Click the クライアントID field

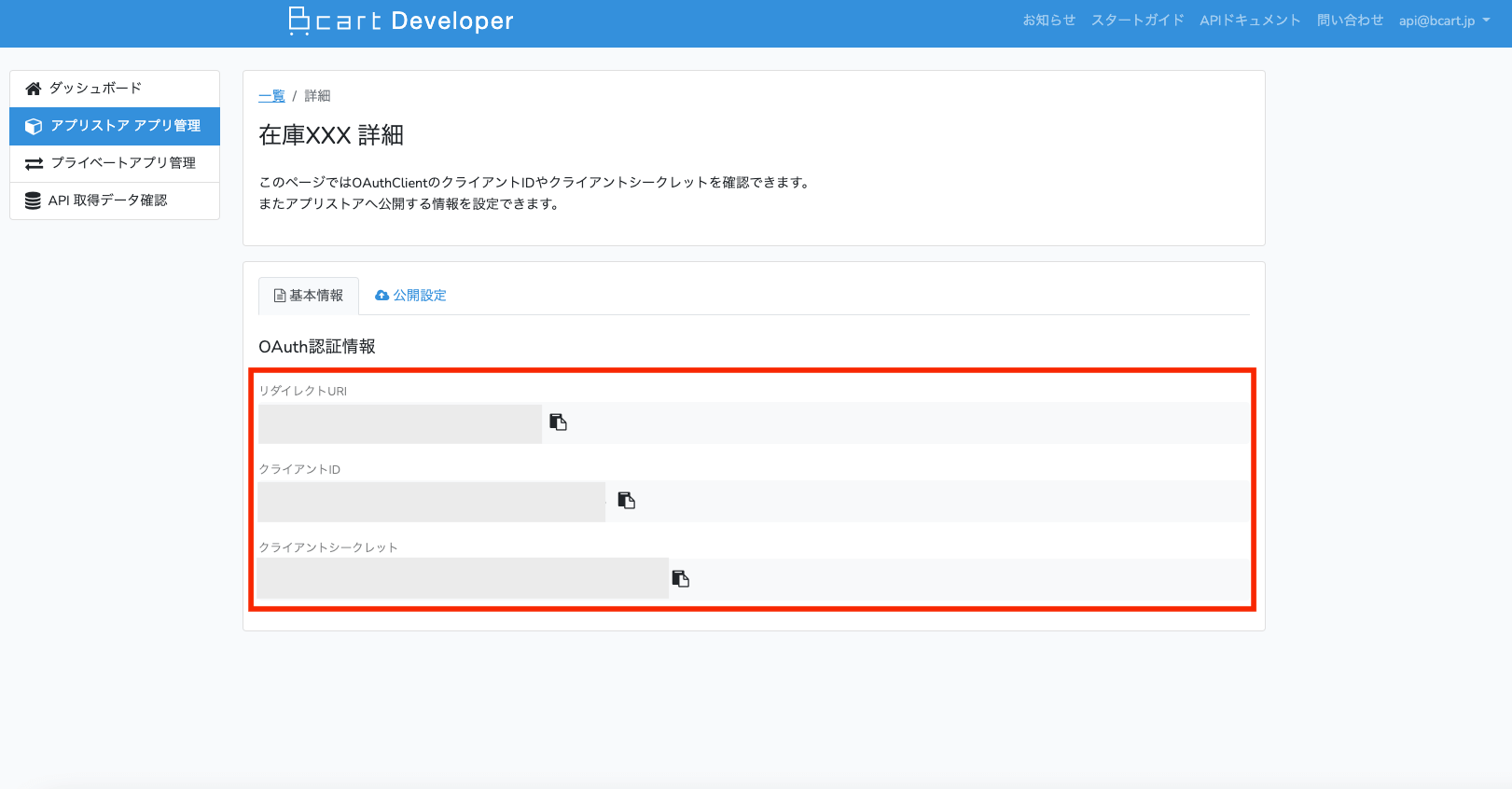pos(432,502)
